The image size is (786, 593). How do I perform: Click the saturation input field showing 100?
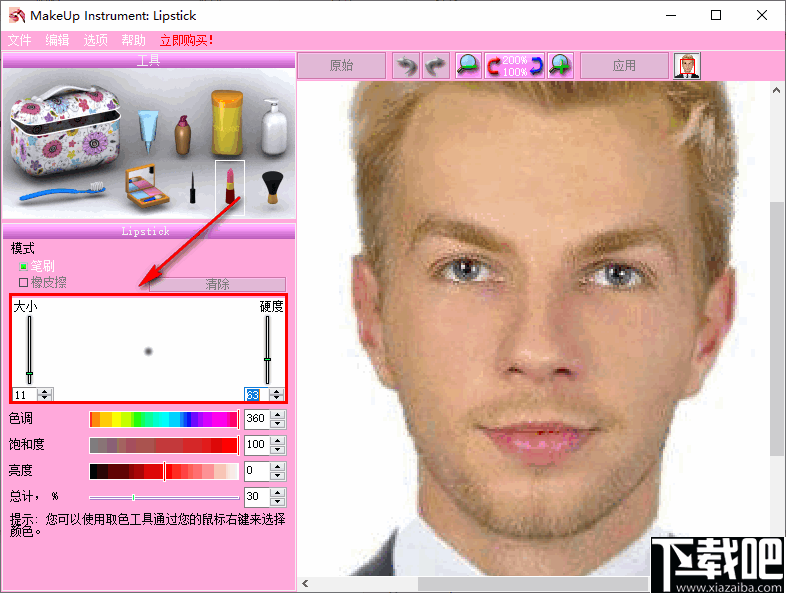(x=257, y=445)
